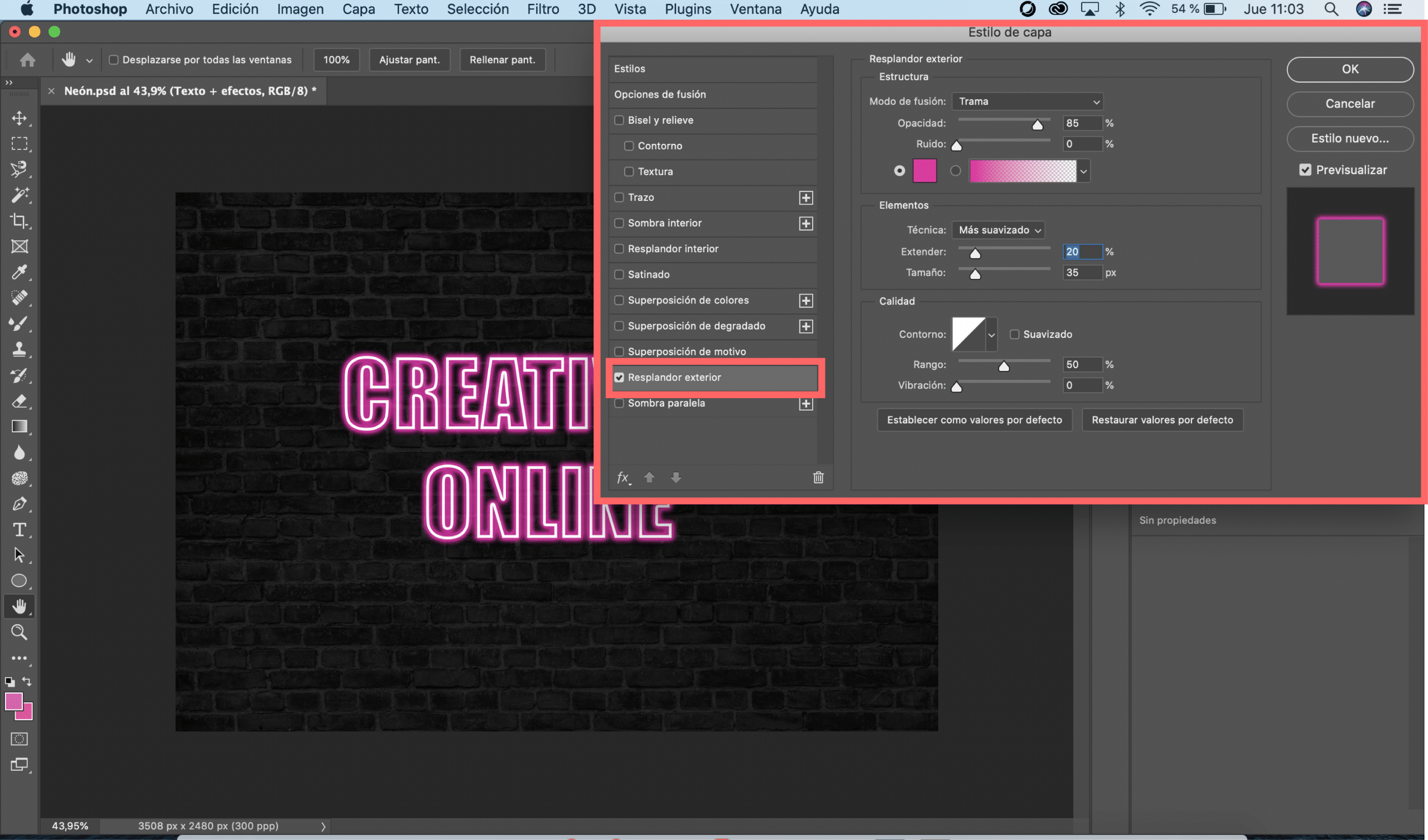Enable the Satinado checkbox

[x=619, y=275]
